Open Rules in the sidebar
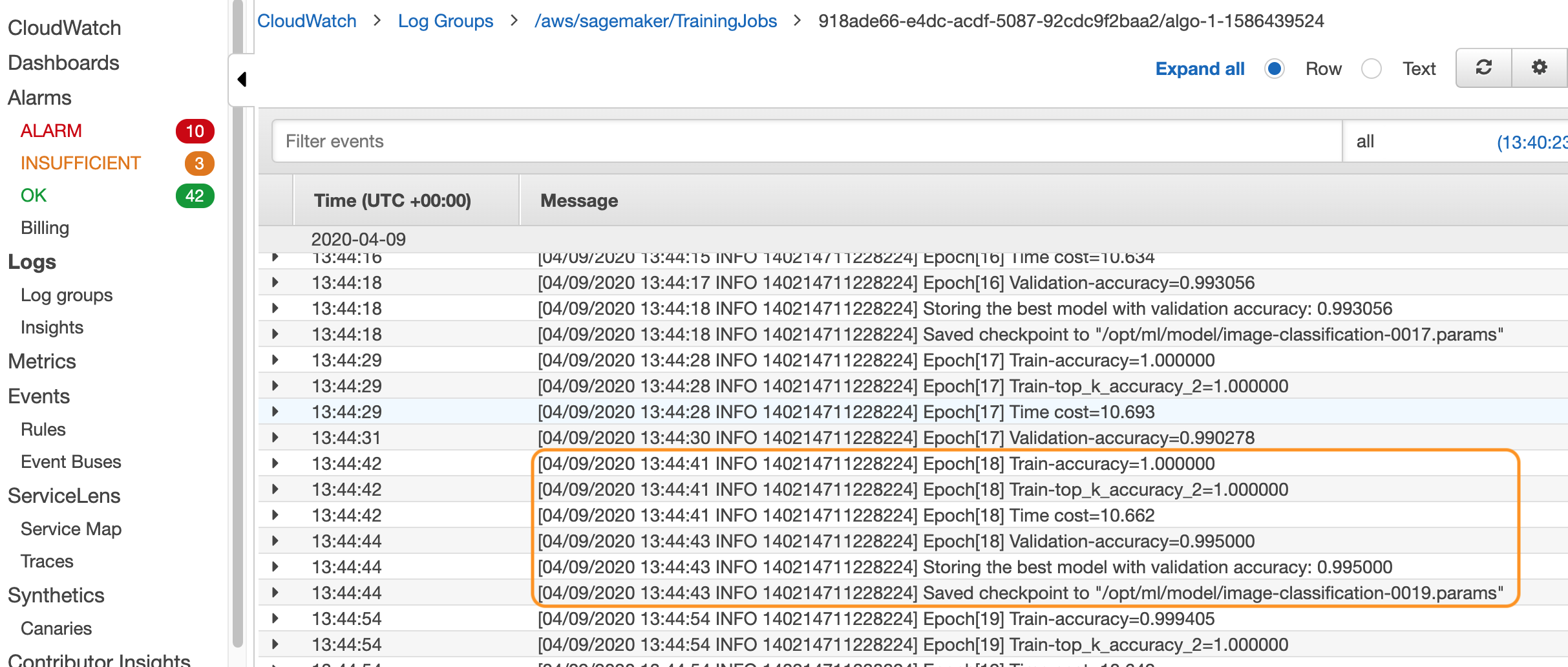This screenshot has width=1568, height=667. coord(43,429)
